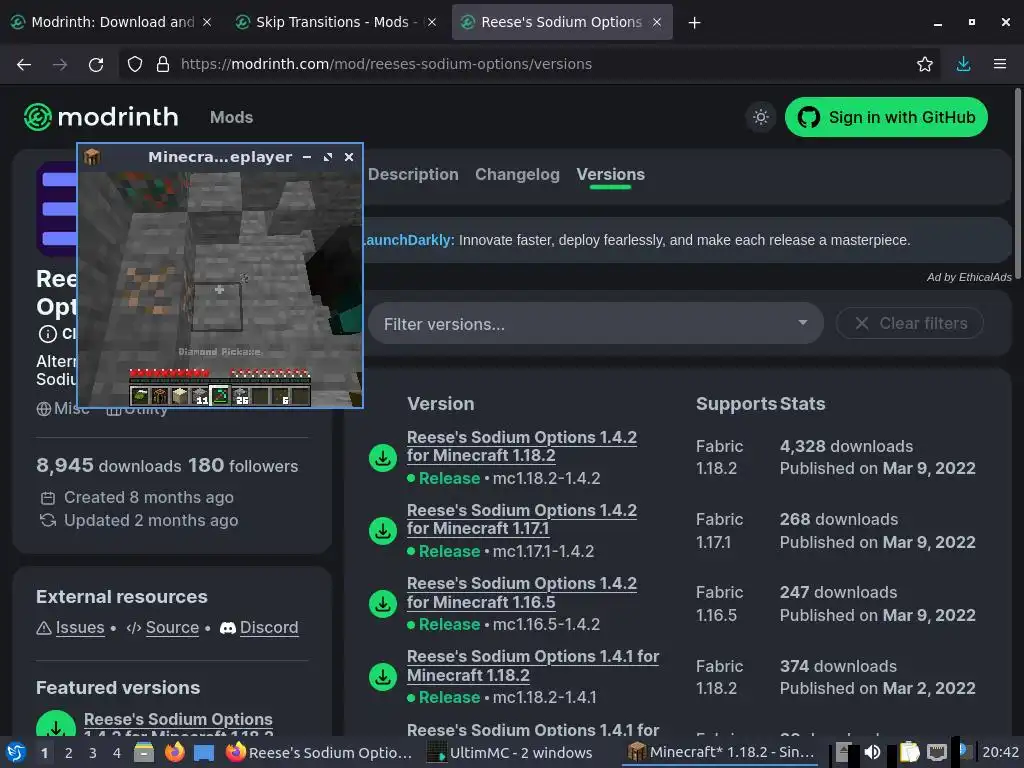
Task: Download the 1.4.1 for Minecraft 1.18.2 version
Action: 383,677
